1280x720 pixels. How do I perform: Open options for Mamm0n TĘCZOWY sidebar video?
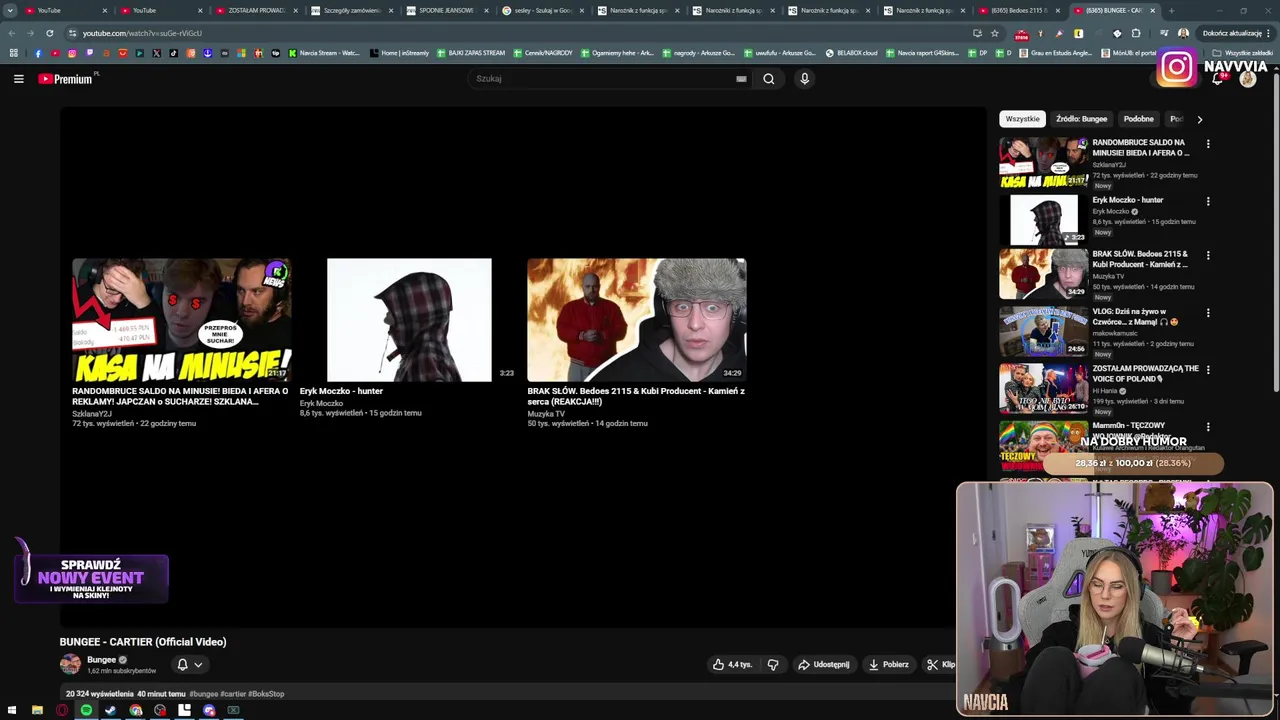point(1207,427)
